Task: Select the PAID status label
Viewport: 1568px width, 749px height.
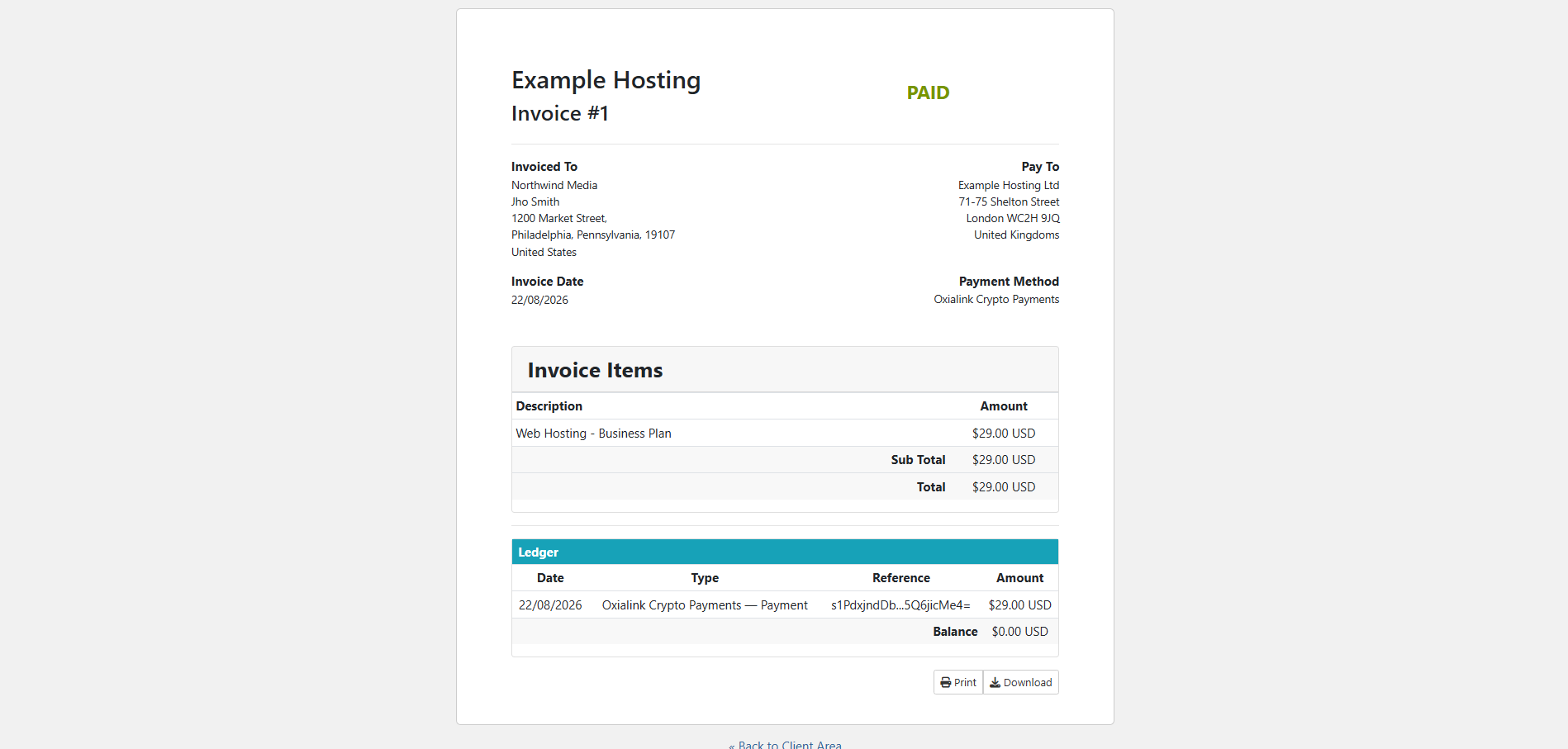Action: (928, 92)
